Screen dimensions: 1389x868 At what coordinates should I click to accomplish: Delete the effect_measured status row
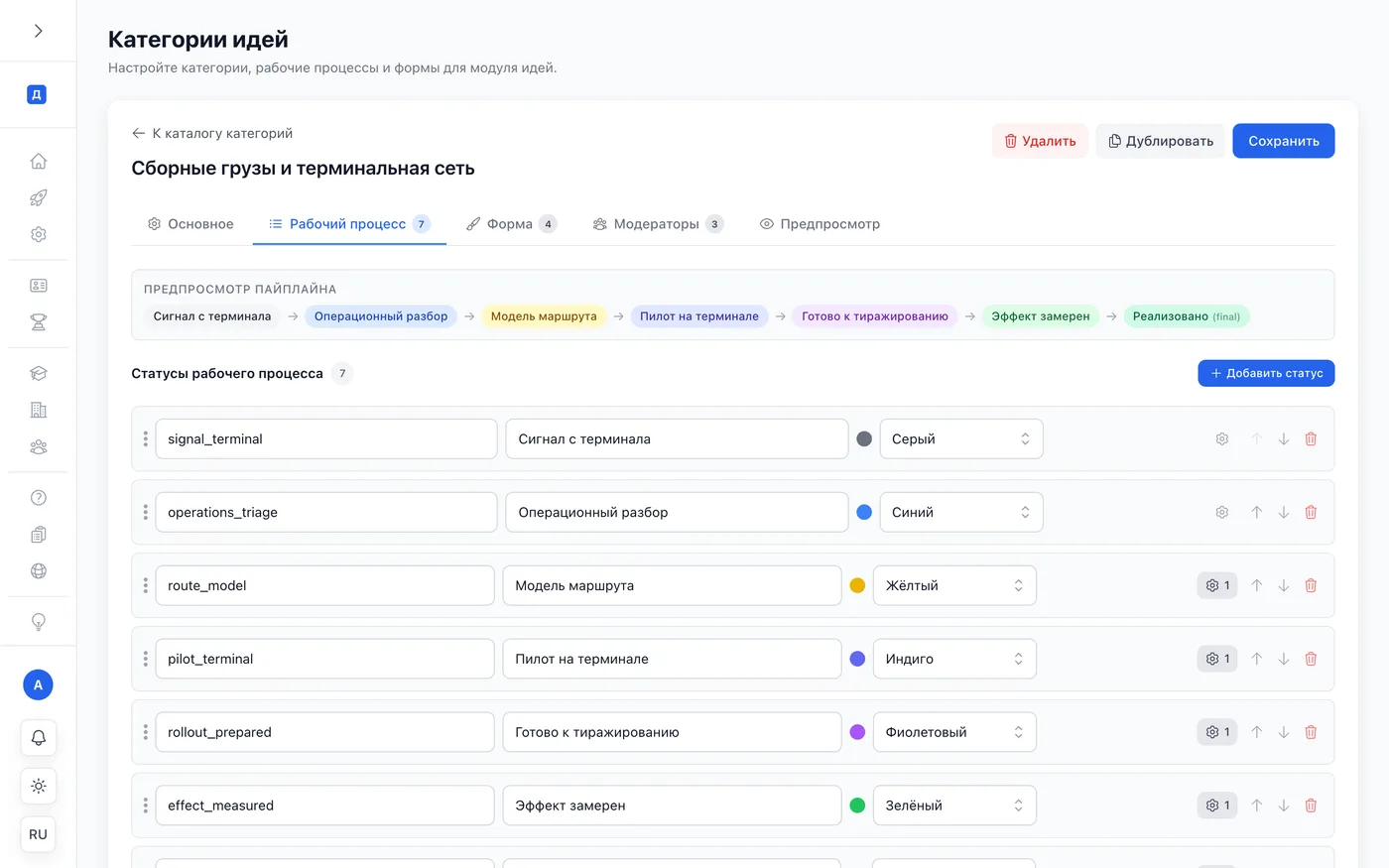coord(1311,806)
